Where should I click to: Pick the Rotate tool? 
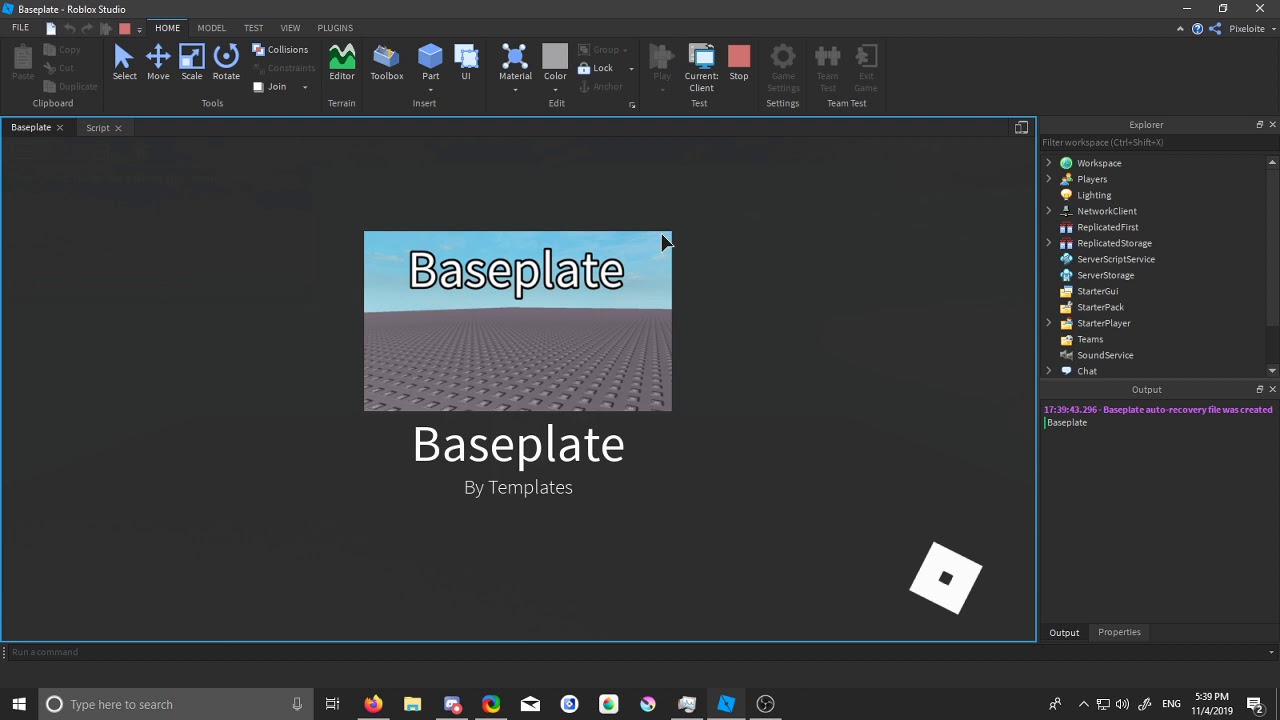[226, 63]
